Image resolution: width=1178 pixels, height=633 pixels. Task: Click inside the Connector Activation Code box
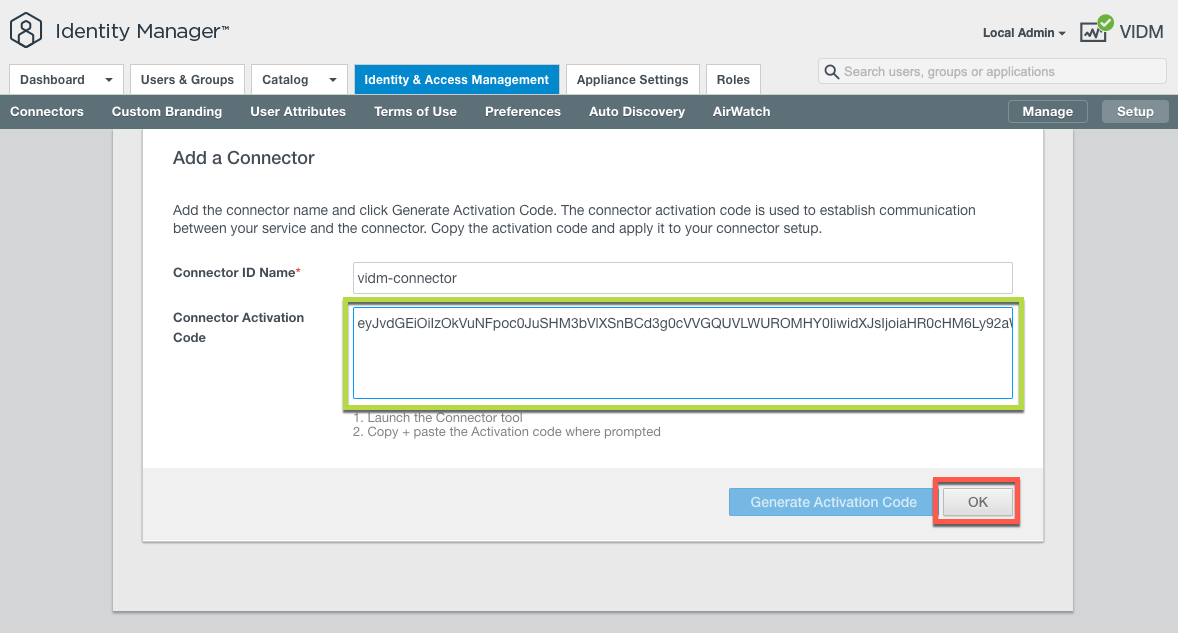pyautogui.click(x=683, y=353)
